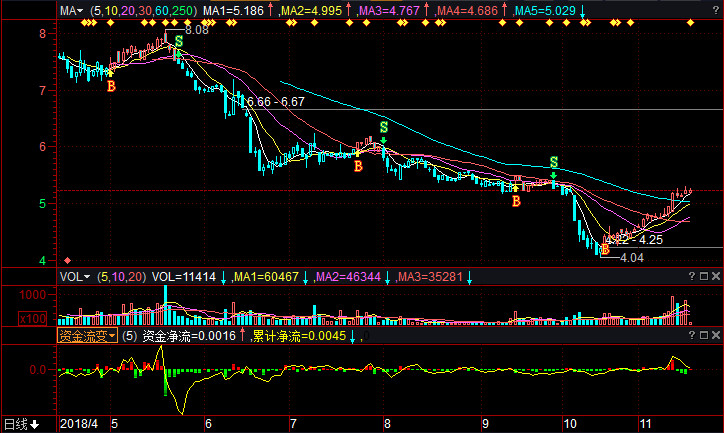Click the B buy marker near 4.04 low
Viewport: 724px width, 433px height.
point(605,249)
